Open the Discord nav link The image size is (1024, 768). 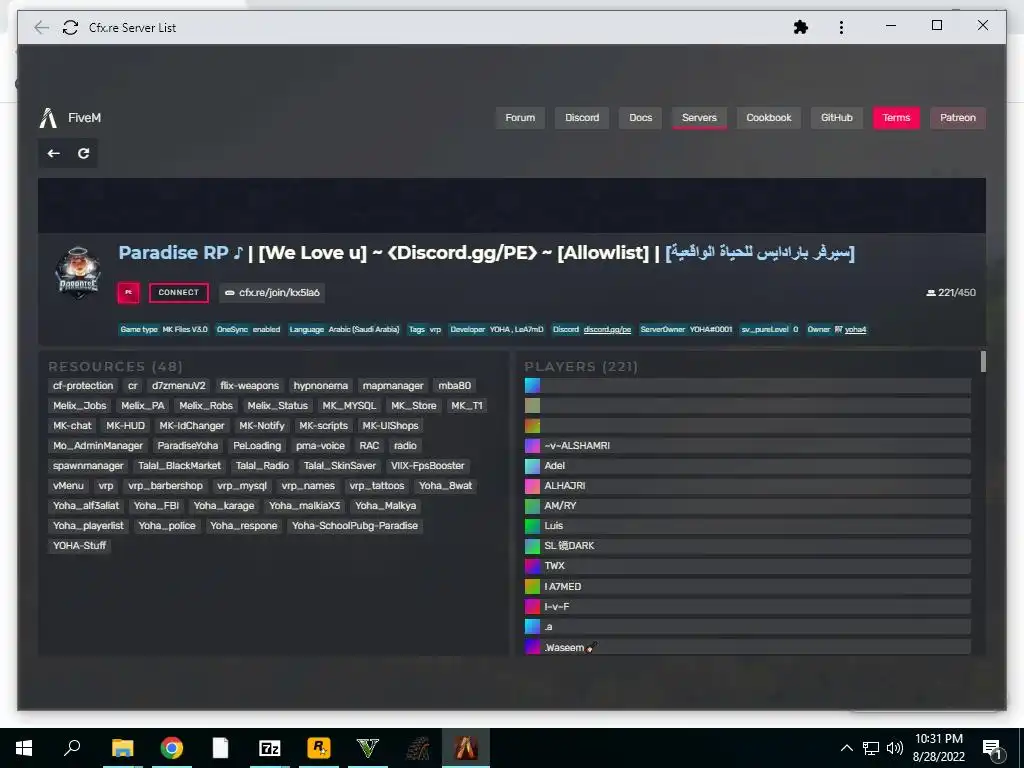[x=582, y=118]
